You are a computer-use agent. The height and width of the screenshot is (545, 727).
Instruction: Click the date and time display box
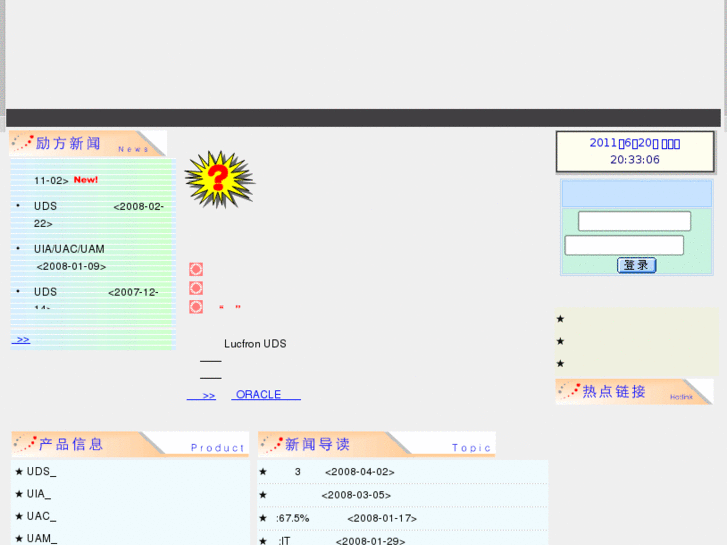pos(635,152)
